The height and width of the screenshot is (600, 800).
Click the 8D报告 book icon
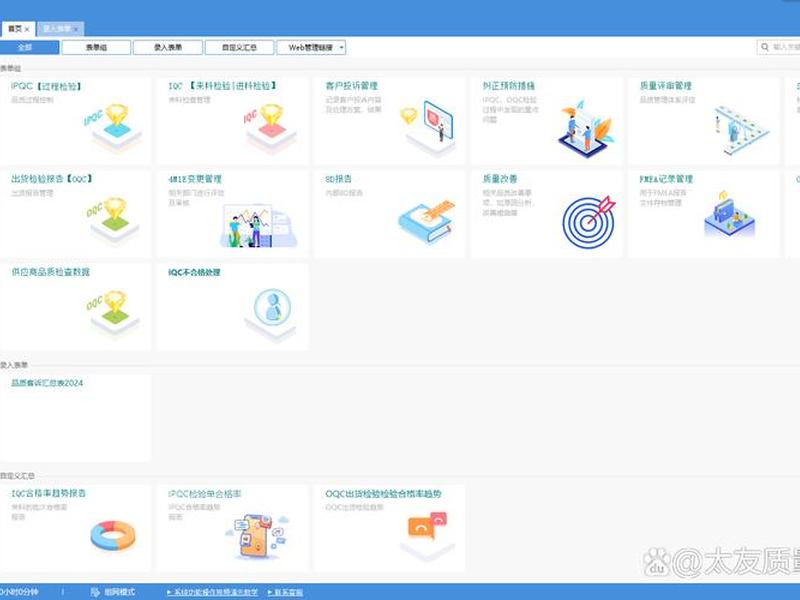(427, 221)
